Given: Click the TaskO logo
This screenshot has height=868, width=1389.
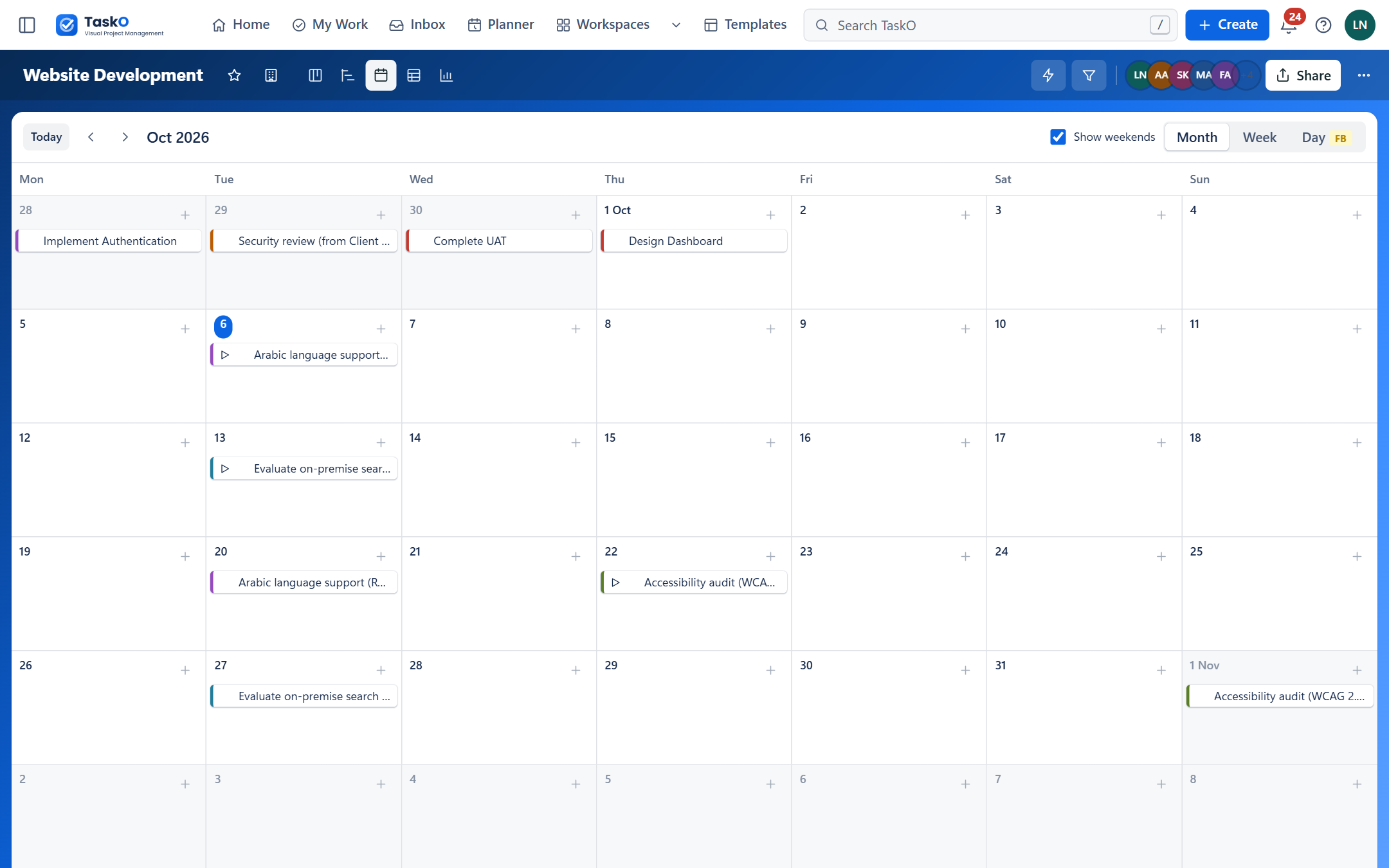Looking at the screenshot, I should 110,25.
